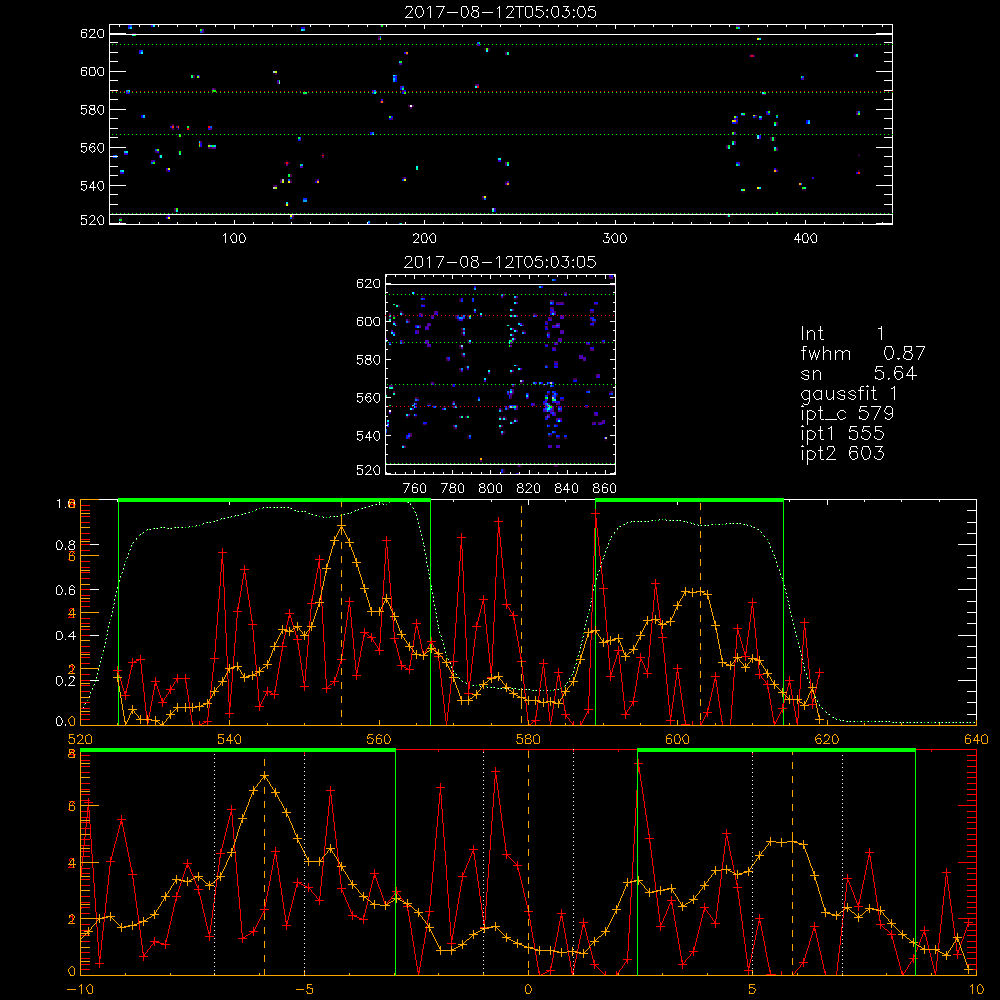Click the 'gaussfit 1' info line
This screenshot has width=1000, height=1000.
tap(849, 393)
